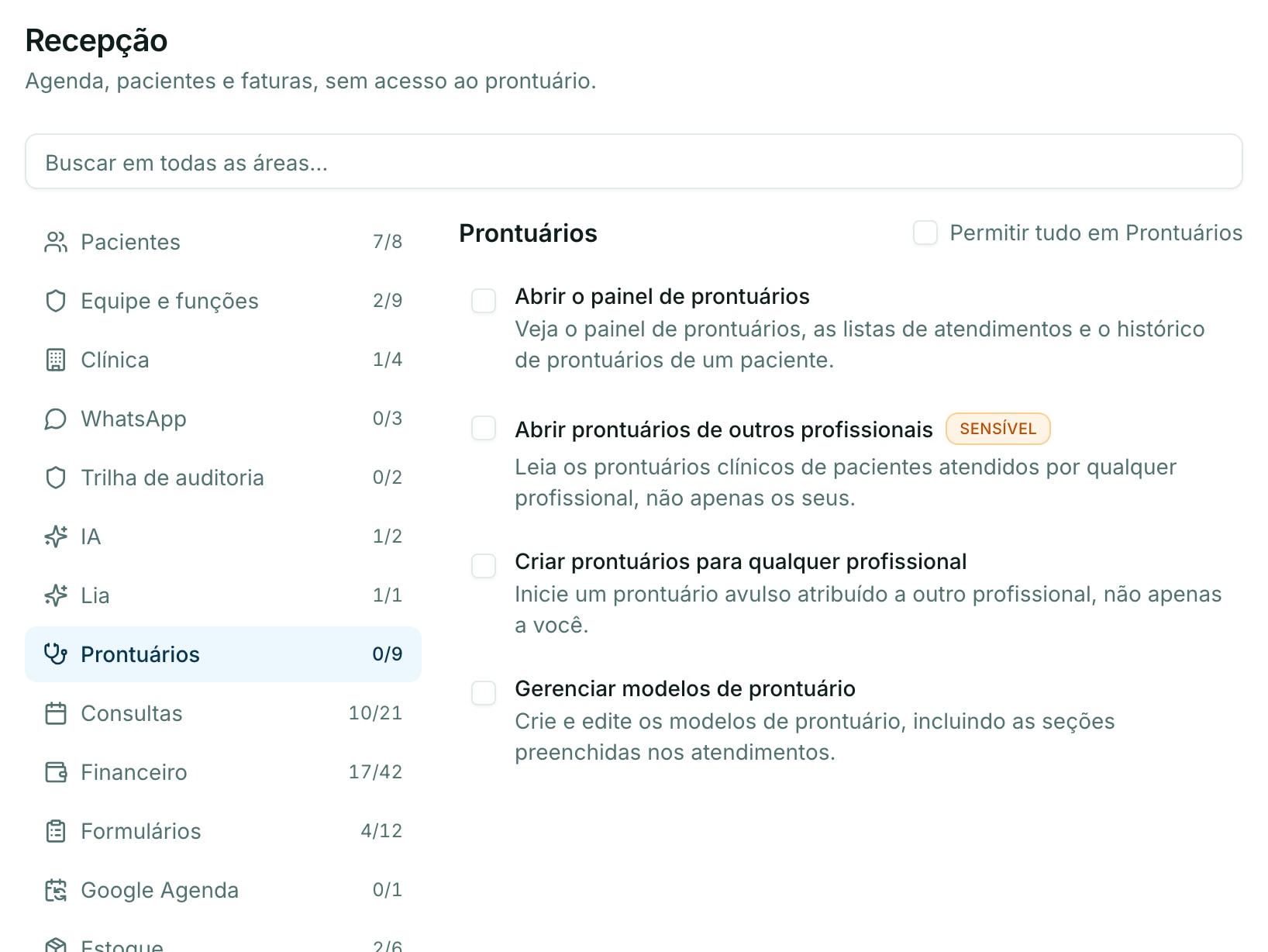
Task: Open the Trilha de auditoria area
Action: pos(223,478)
